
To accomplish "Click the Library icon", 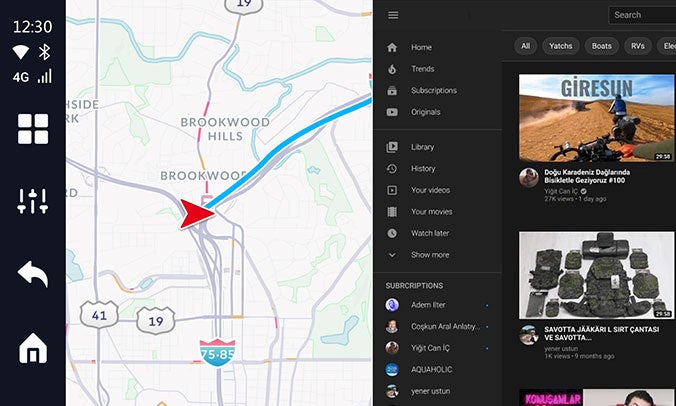I will click(x=392, y=147).
